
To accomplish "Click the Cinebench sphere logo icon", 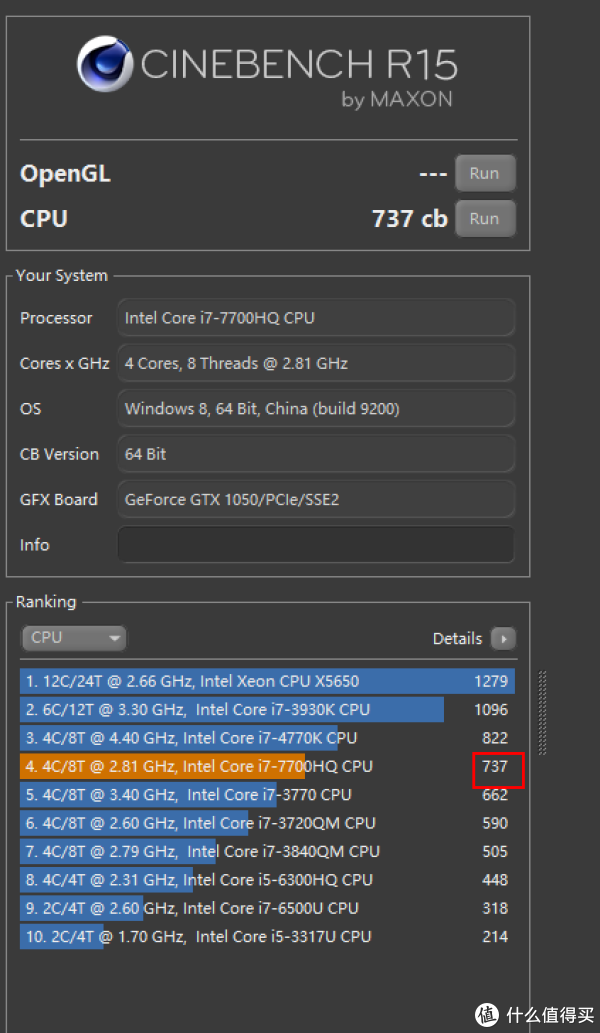I will click(x=106, y=64).
